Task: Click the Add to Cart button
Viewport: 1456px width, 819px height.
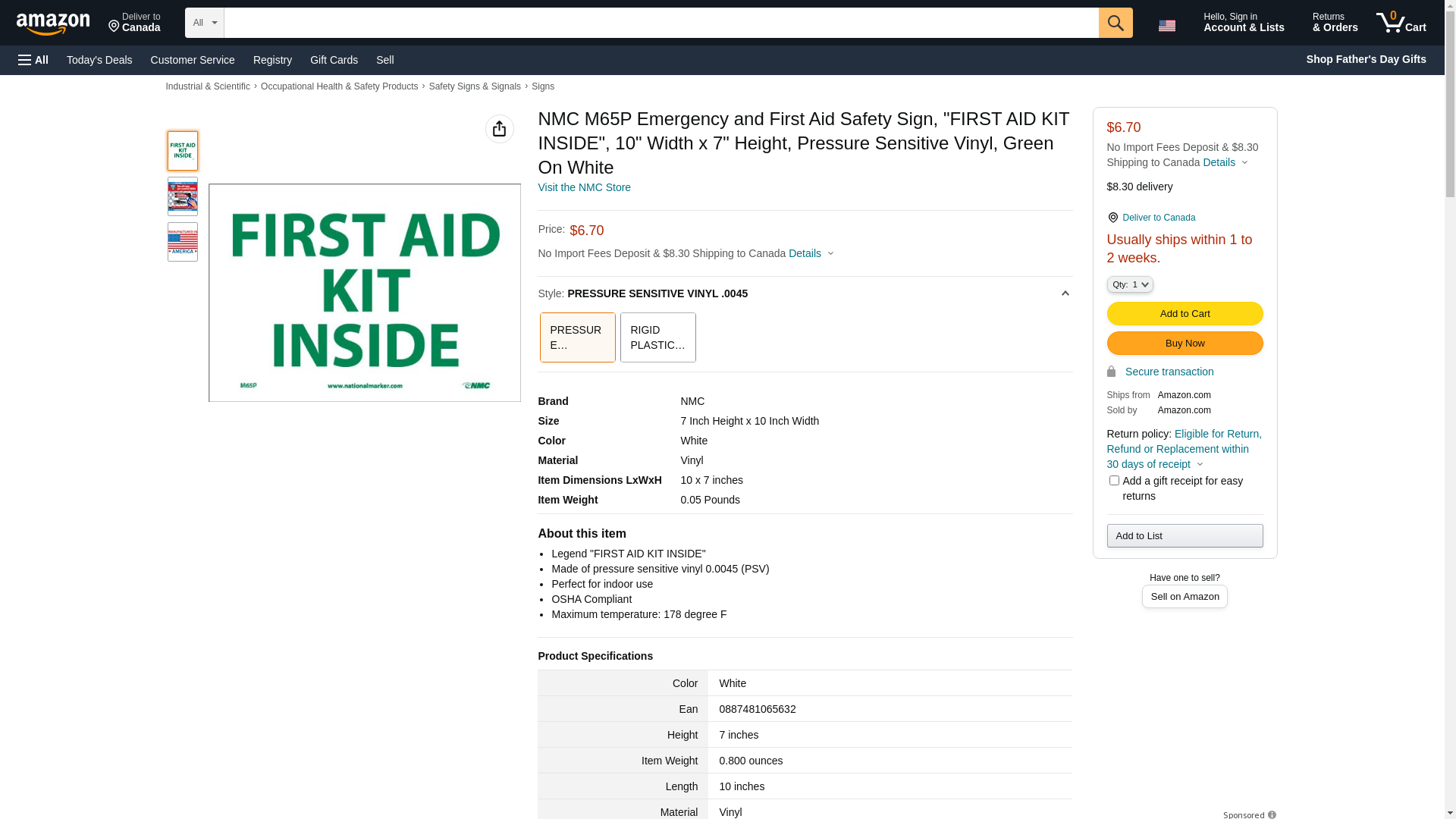Action: (1184, 314)
